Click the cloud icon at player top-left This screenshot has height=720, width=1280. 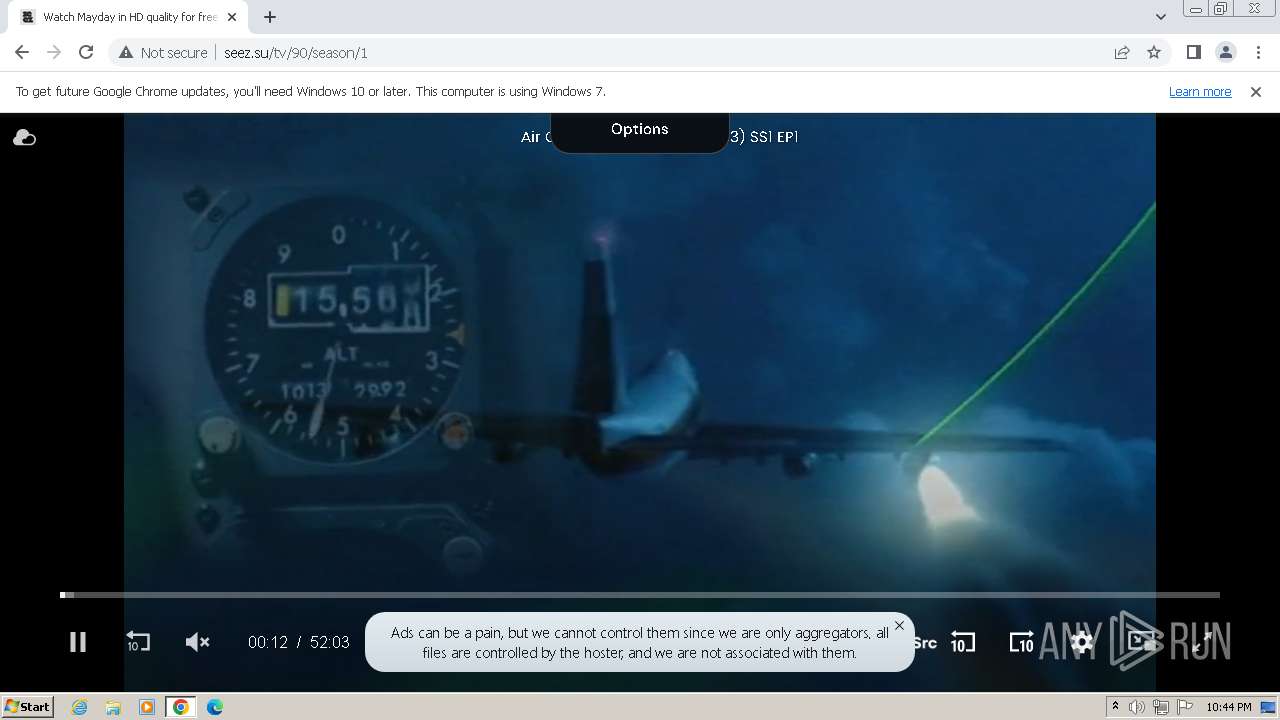click(x=25, y=138)
